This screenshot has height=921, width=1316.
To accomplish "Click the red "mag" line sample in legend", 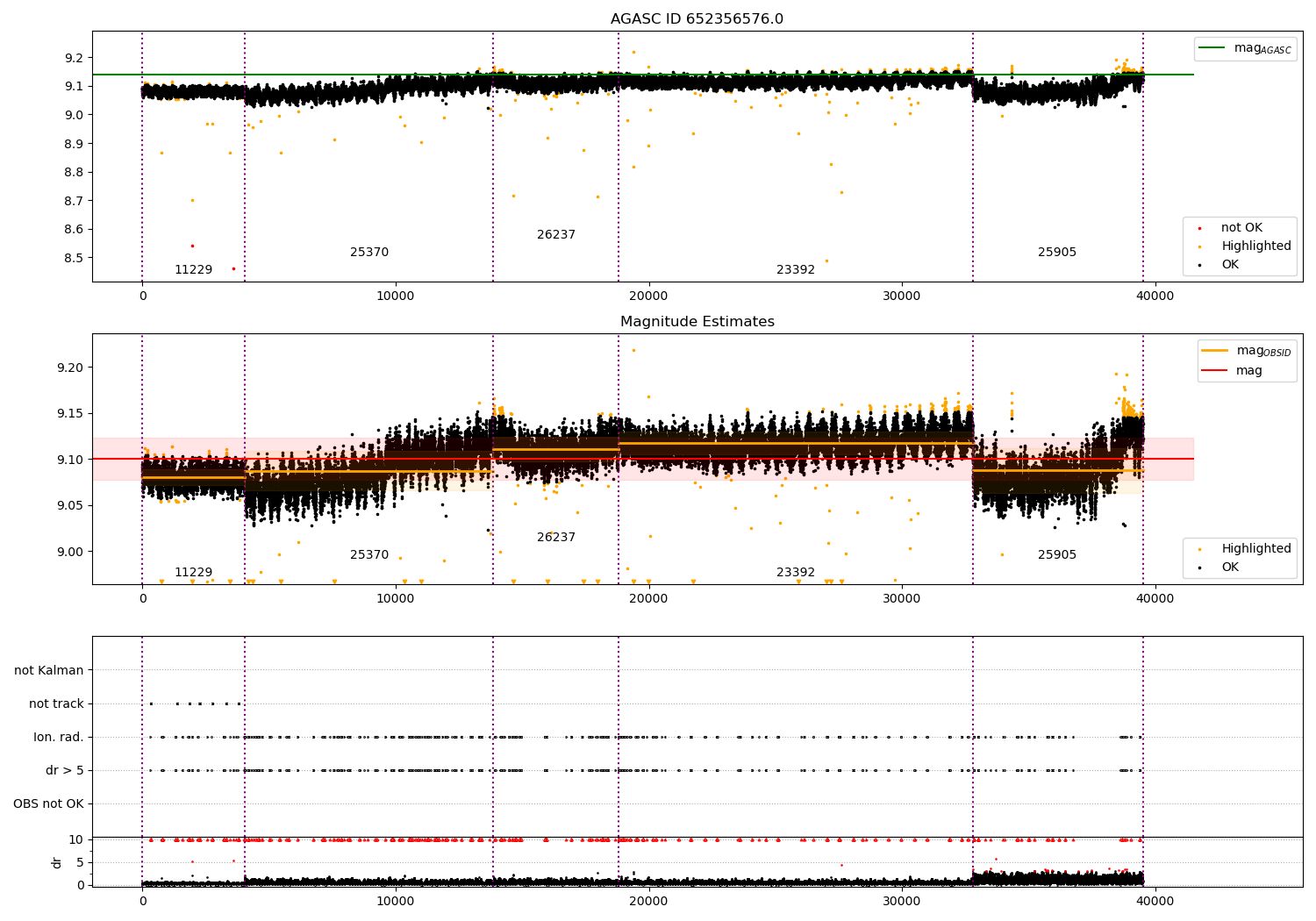I will 1215,371.
